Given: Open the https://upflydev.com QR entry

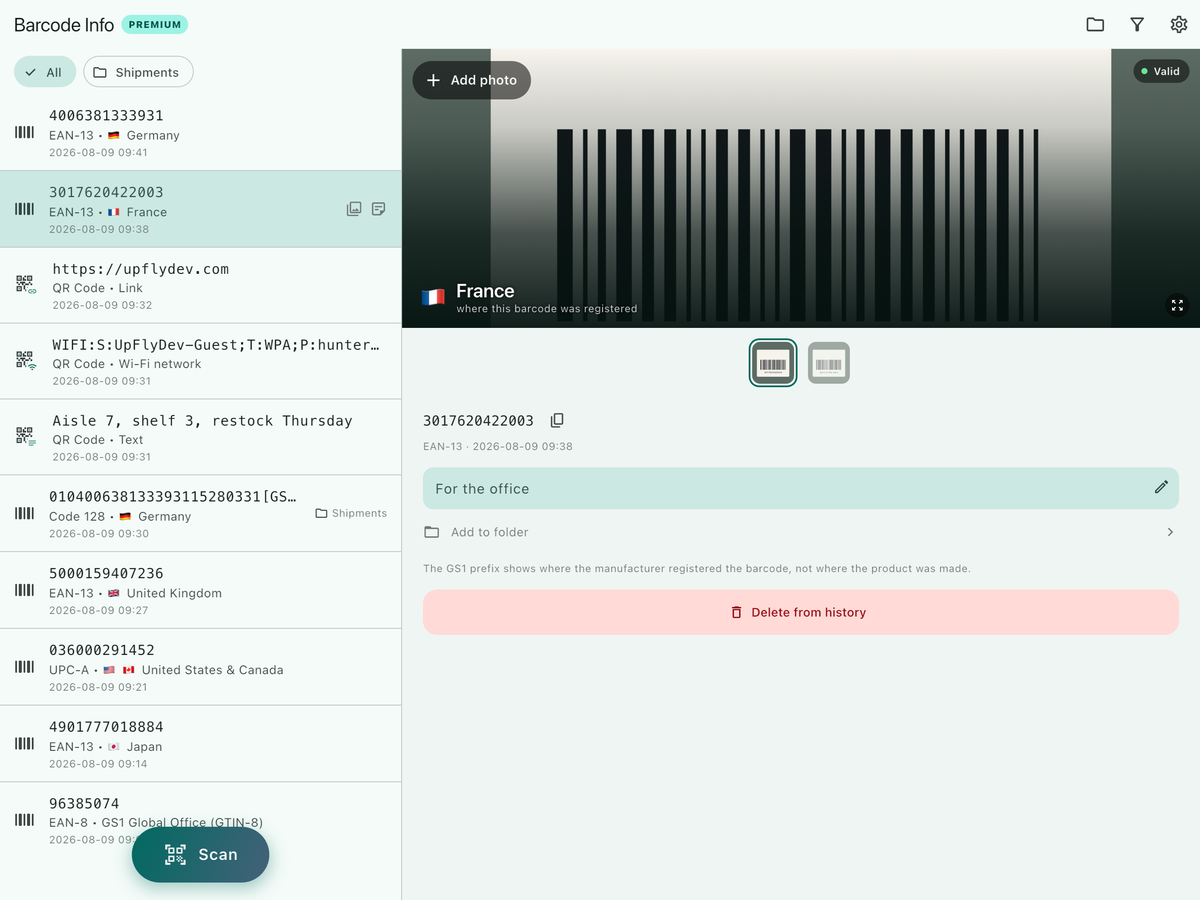Looking at the screenshot, I should (x=200, y=285).
